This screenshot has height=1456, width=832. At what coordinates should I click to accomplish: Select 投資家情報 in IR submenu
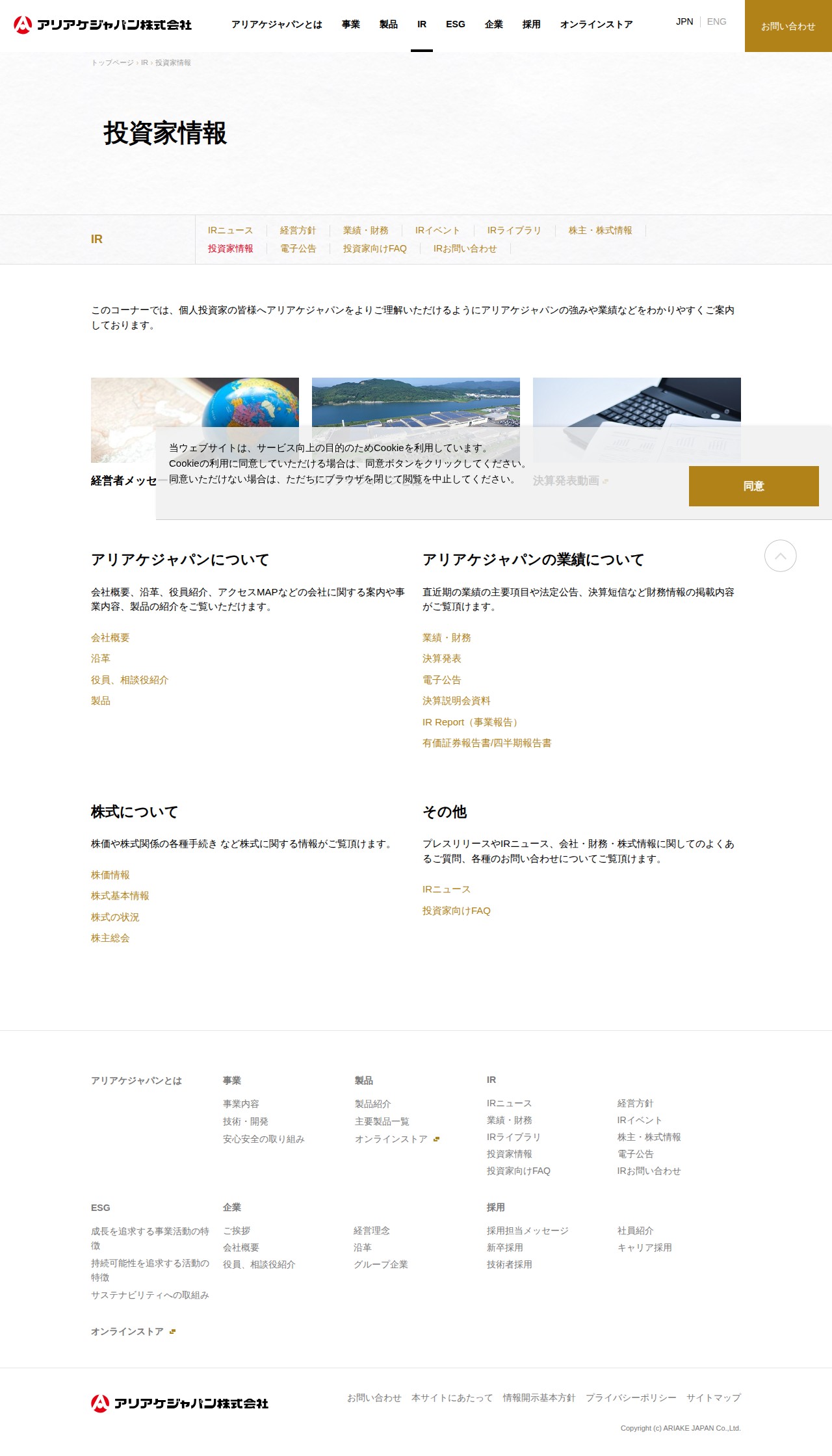pos(231,248)
